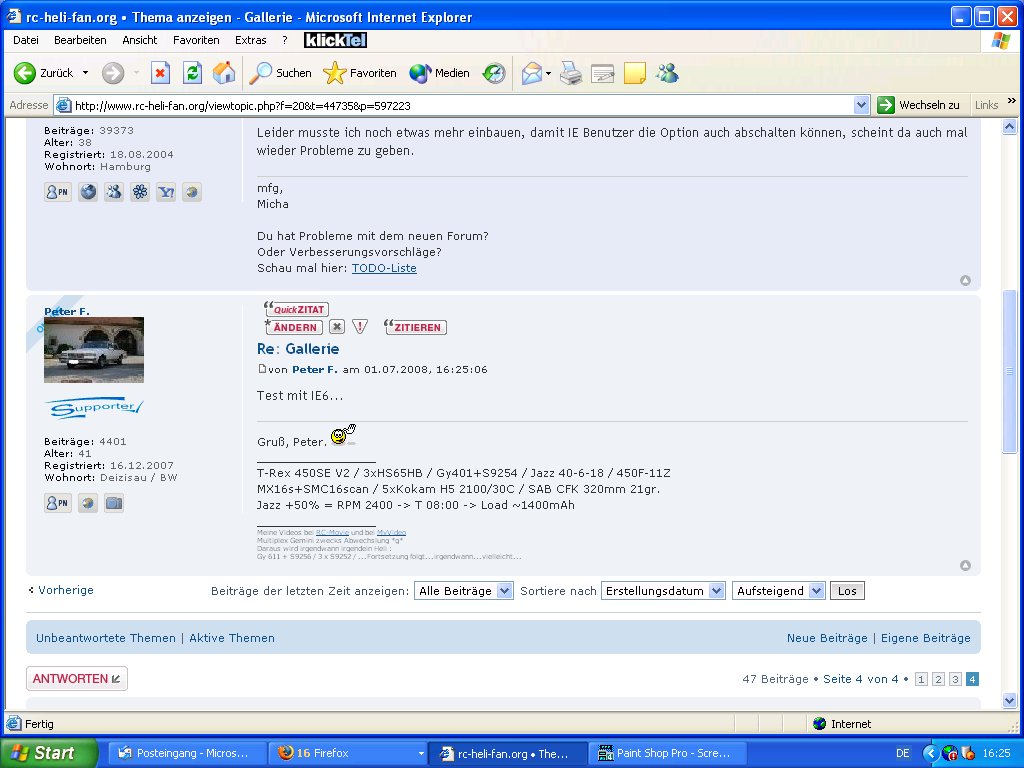Open the Bearbeiten menu
1024x768 pixels.
tap(80, 40)
